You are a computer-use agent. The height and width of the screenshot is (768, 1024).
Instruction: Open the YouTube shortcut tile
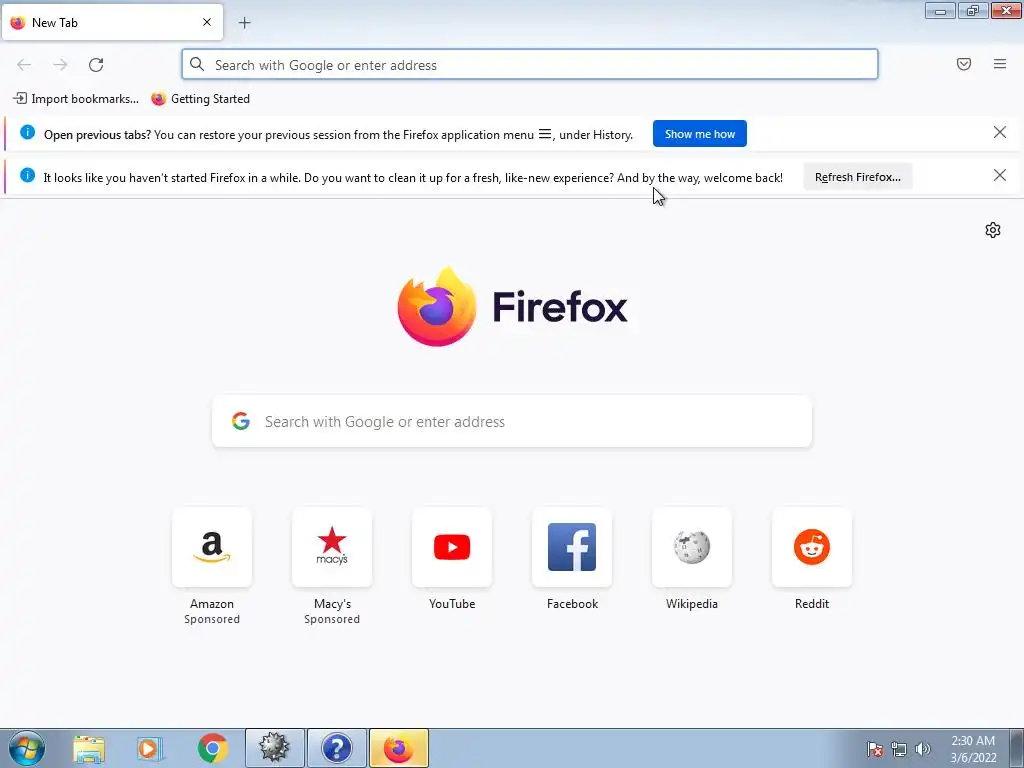click(x=452, y=547)
